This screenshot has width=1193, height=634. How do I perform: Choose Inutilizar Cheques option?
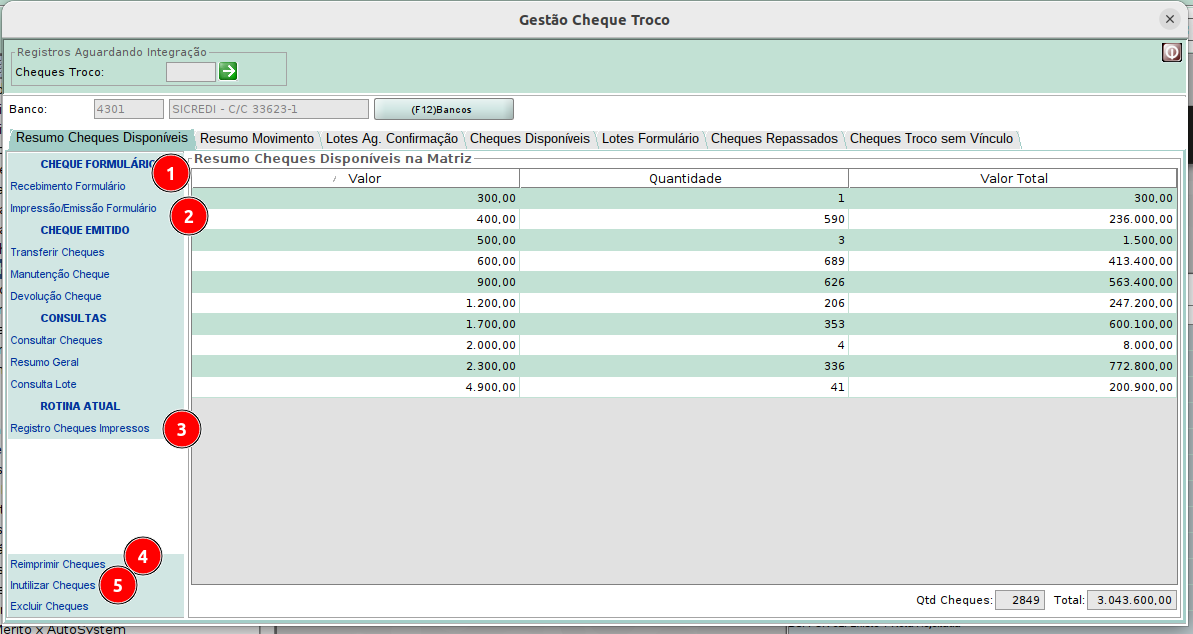[x=52, y=585]
